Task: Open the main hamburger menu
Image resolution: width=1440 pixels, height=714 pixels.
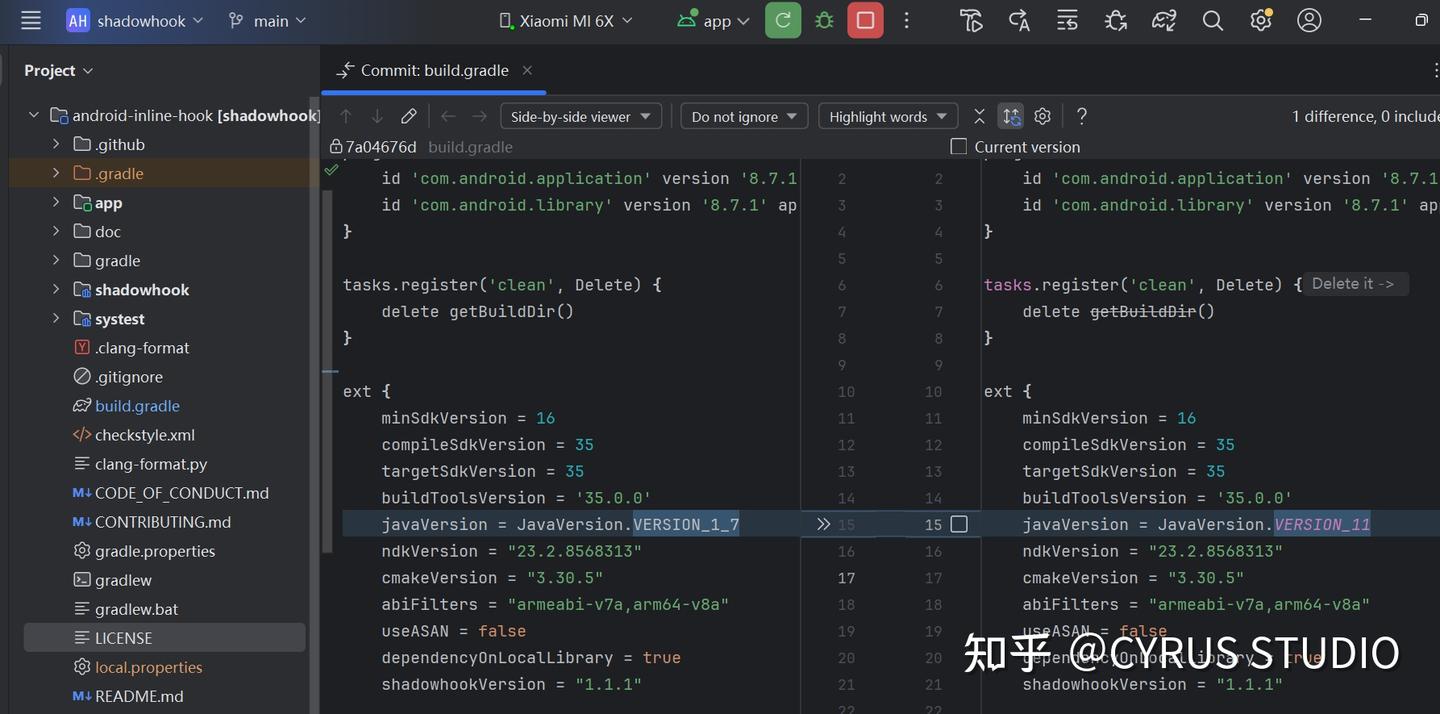Action: 30,20
